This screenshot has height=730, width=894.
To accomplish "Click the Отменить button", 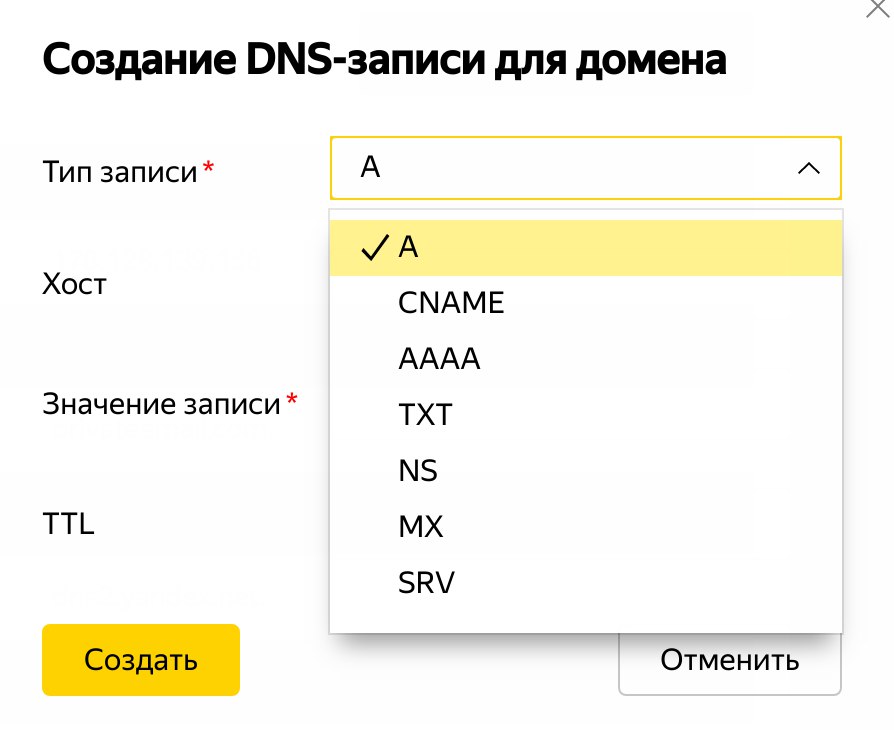I will 730,662.
